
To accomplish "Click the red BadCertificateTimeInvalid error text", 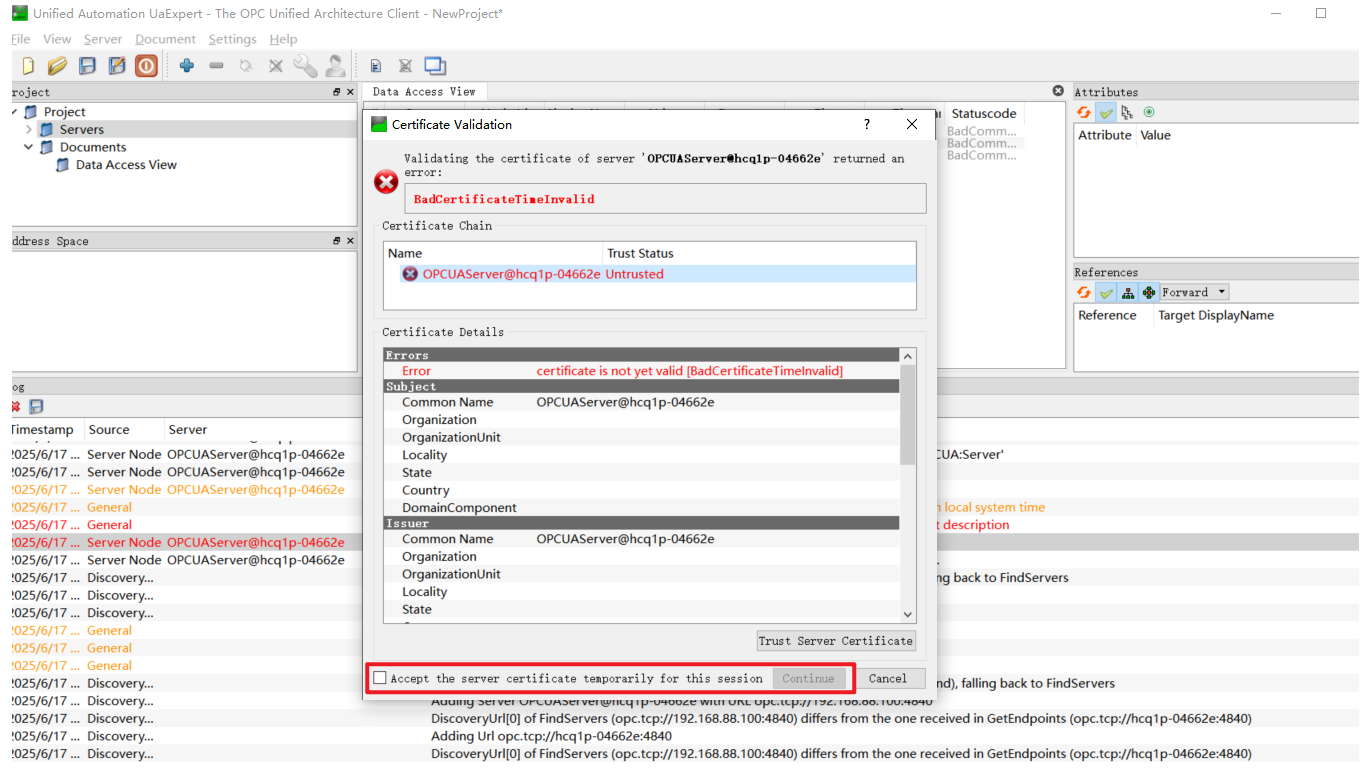I will click(504, 199).
